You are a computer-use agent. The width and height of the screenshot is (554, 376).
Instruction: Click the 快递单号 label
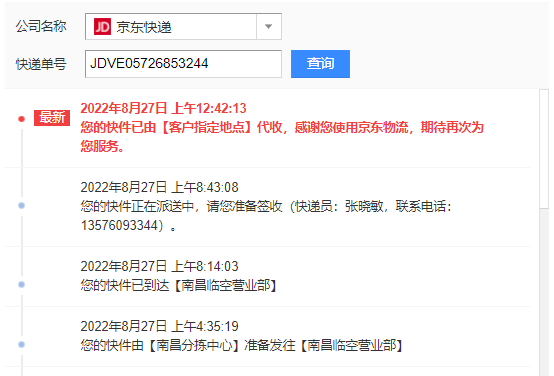coord(41,64)
